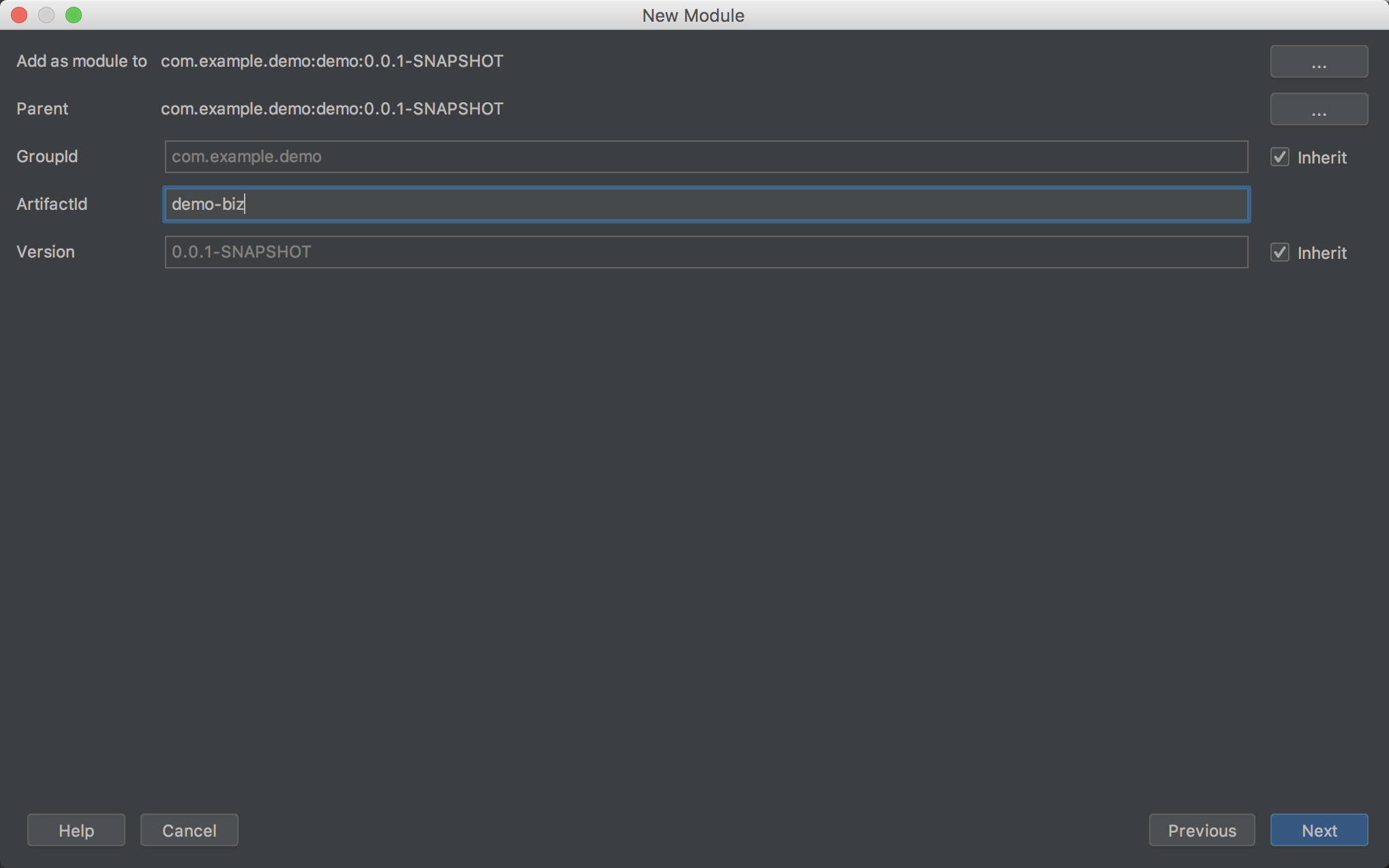Open the browse dialog for 'Add as module to'

1318,61
